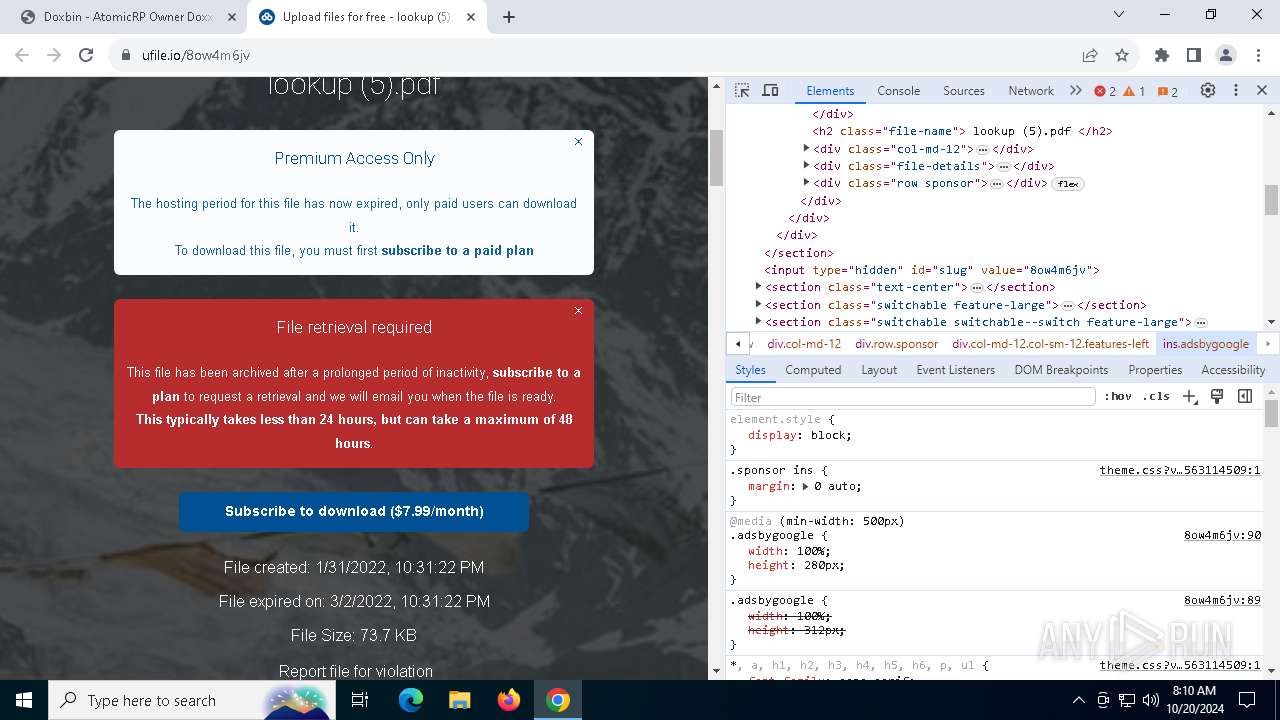Open DevTools customize three-dot menu
Screen dimensions: 1280x720
(1236, 90)
